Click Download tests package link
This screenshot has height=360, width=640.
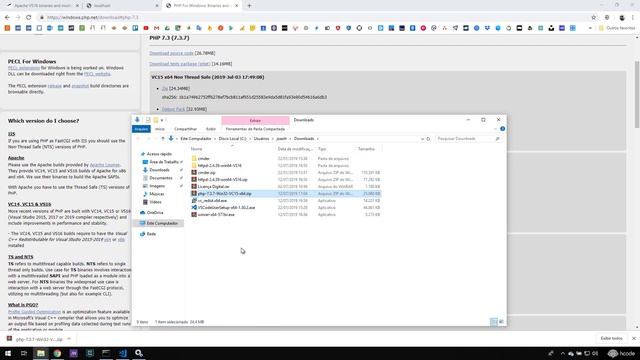click(180, 64)
